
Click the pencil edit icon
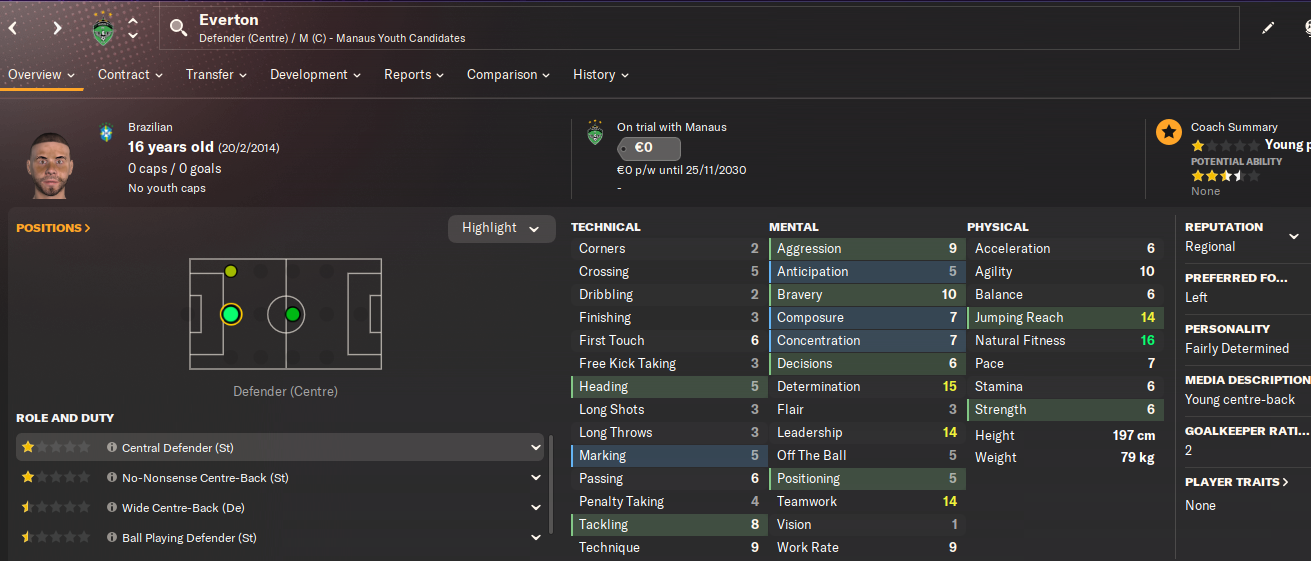[x=1268, y=28]
